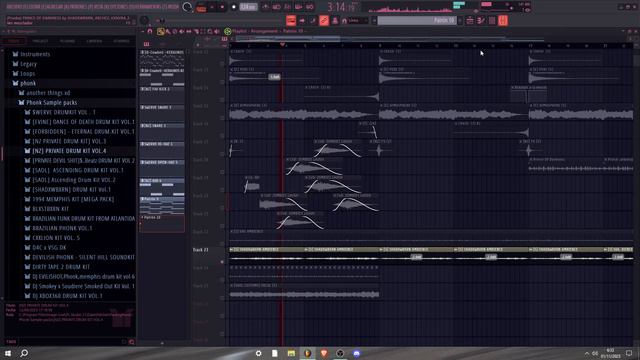Select the Slice tool in Playlist toolbar
The width and height of the screenshot is (640, 360).
pos(196,31)
